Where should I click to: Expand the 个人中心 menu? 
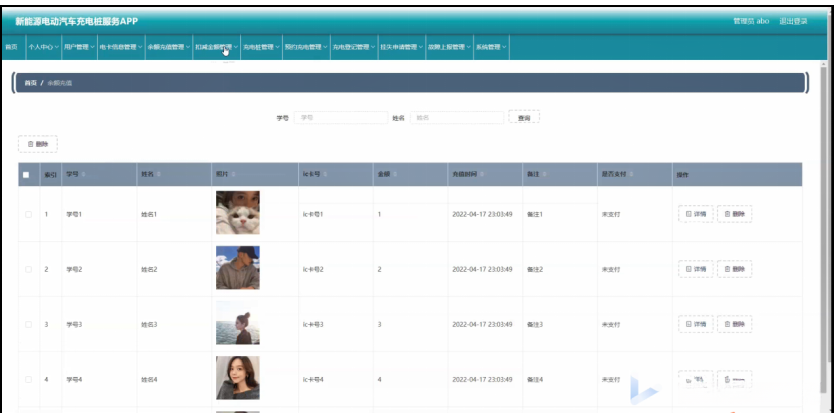43,47
